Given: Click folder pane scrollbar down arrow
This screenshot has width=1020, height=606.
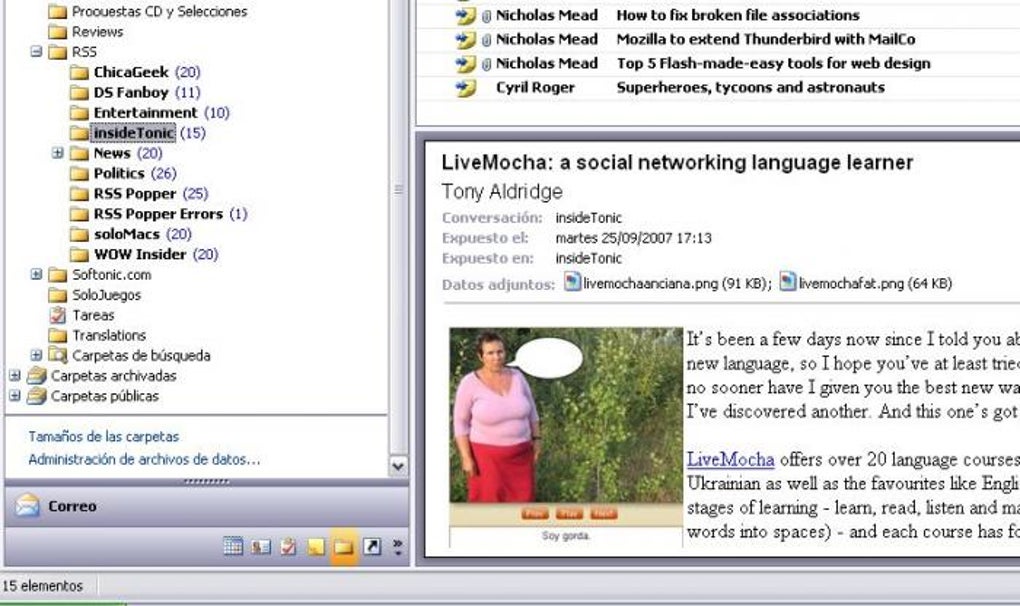Looking at the screenshot, I should click(x=398, y=466).
